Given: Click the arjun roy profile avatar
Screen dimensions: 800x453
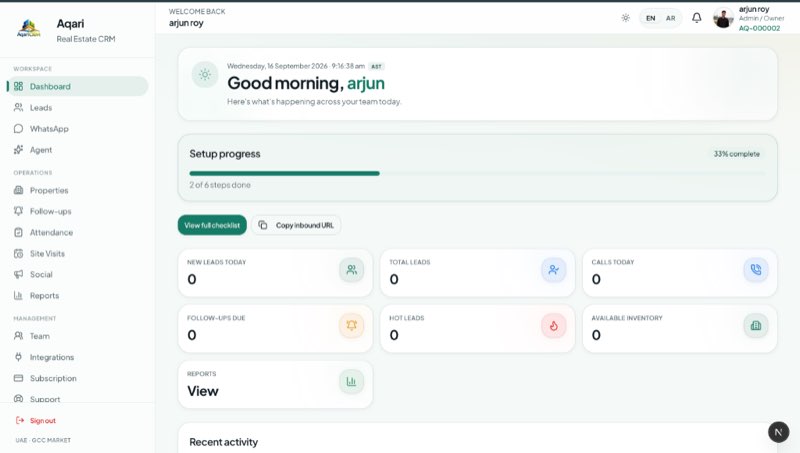Looking at the screenshot, I should 723,18.
